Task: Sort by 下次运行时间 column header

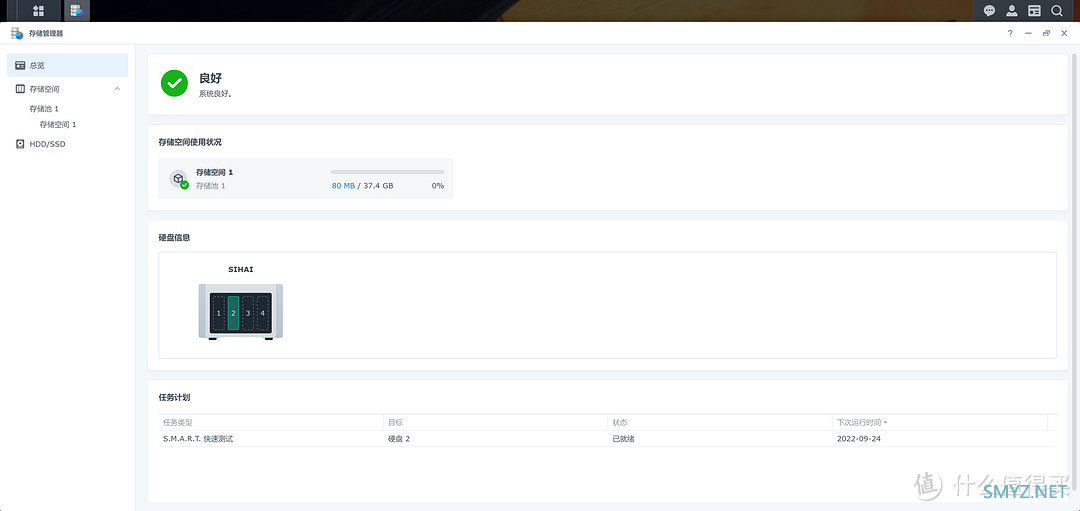Action: pos(939,422)
